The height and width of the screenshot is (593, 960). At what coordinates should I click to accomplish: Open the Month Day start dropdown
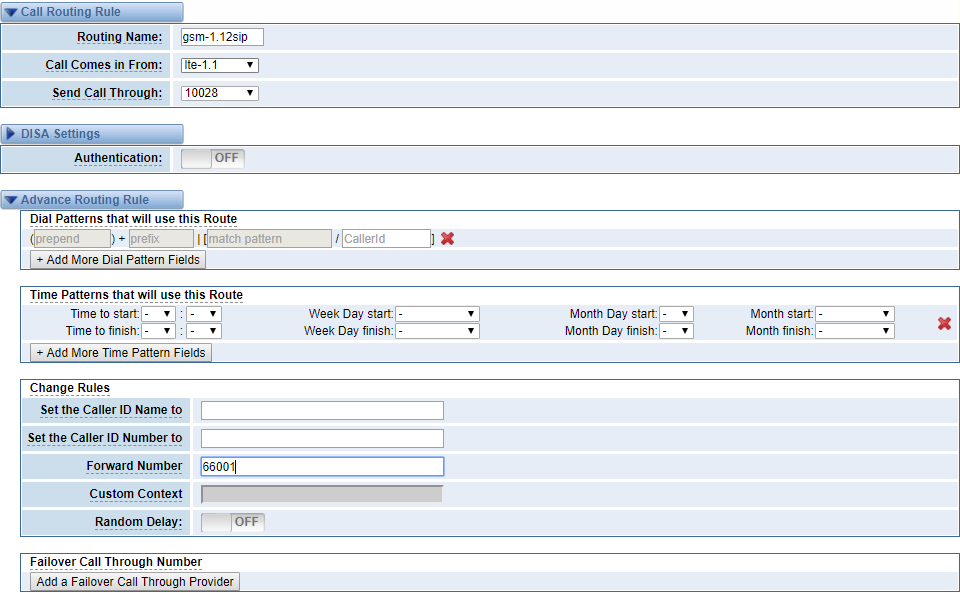(677, 314)
